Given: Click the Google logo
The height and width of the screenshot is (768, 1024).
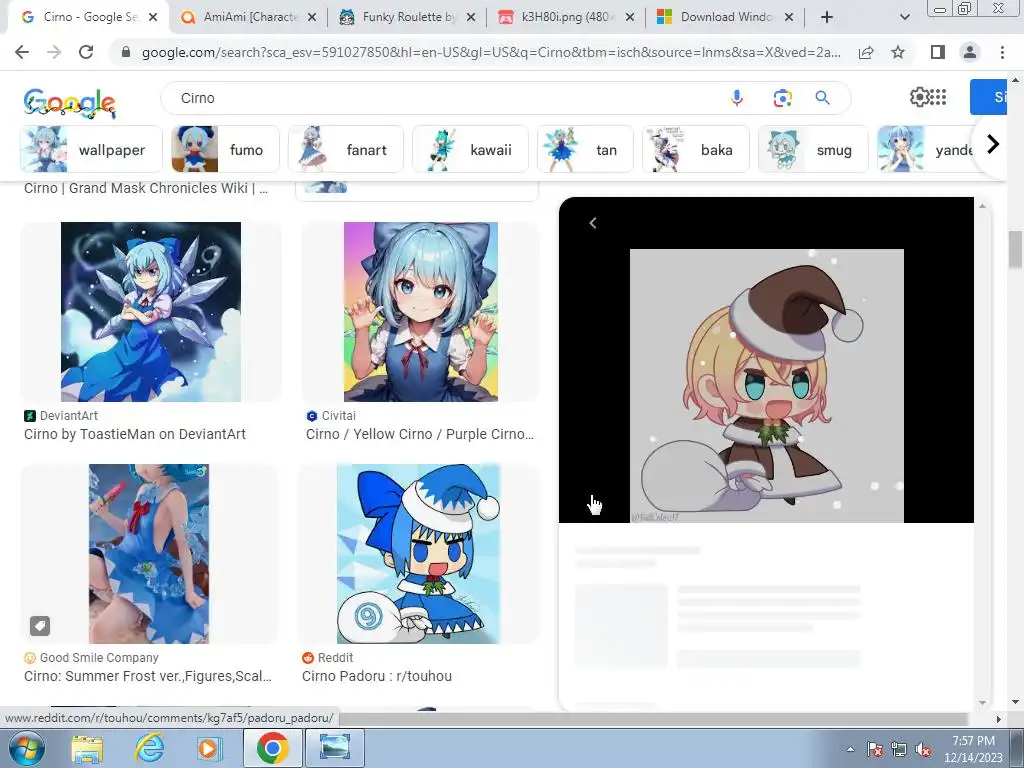Looking at the screenshot, I should coord(70,103).
